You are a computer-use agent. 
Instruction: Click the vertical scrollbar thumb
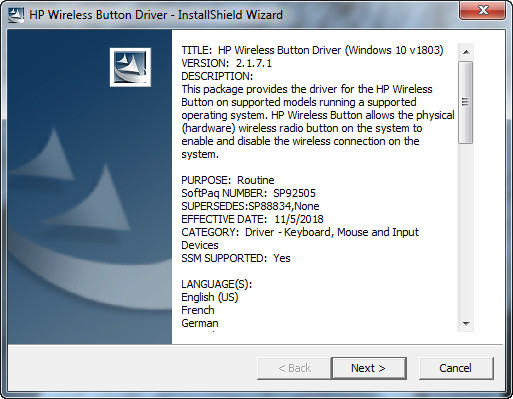point(466,102)
